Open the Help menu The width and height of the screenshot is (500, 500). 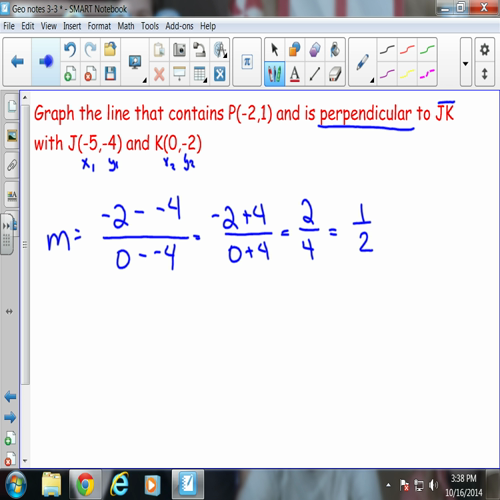(208, 26)
